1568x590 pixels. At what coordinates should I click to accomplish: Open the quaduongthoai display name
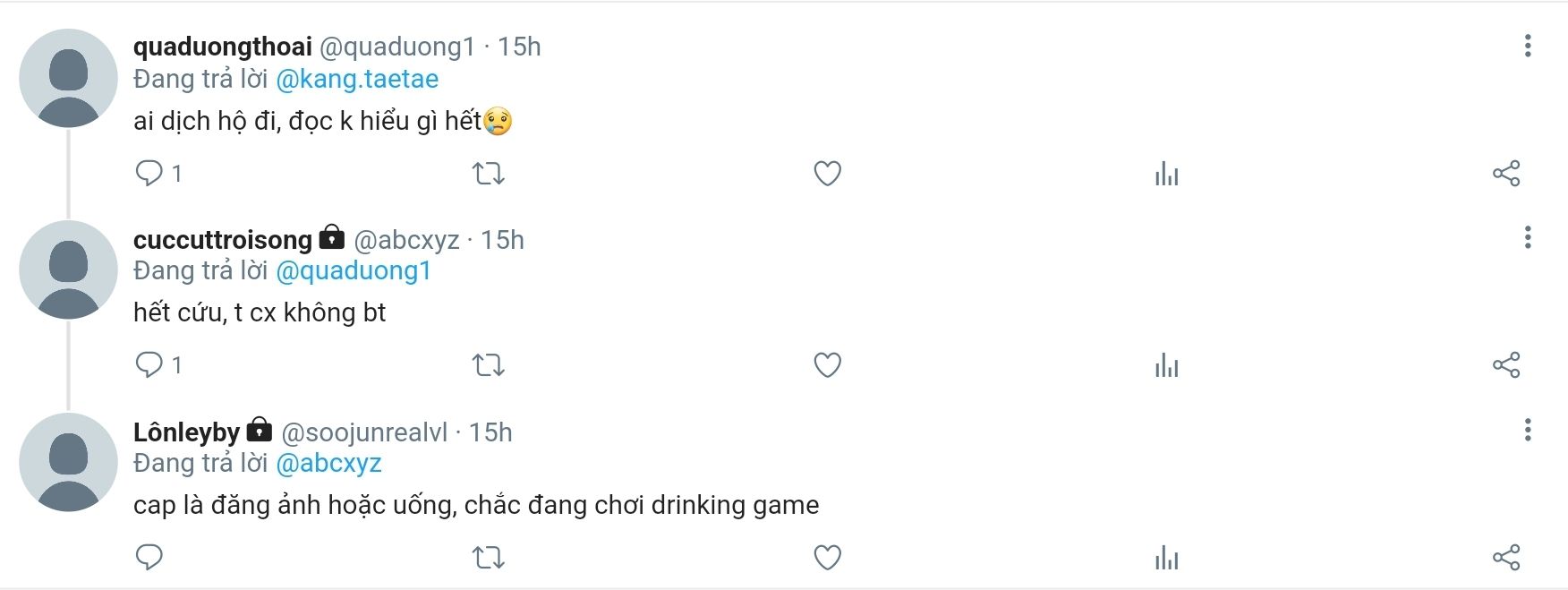[222, 47]
